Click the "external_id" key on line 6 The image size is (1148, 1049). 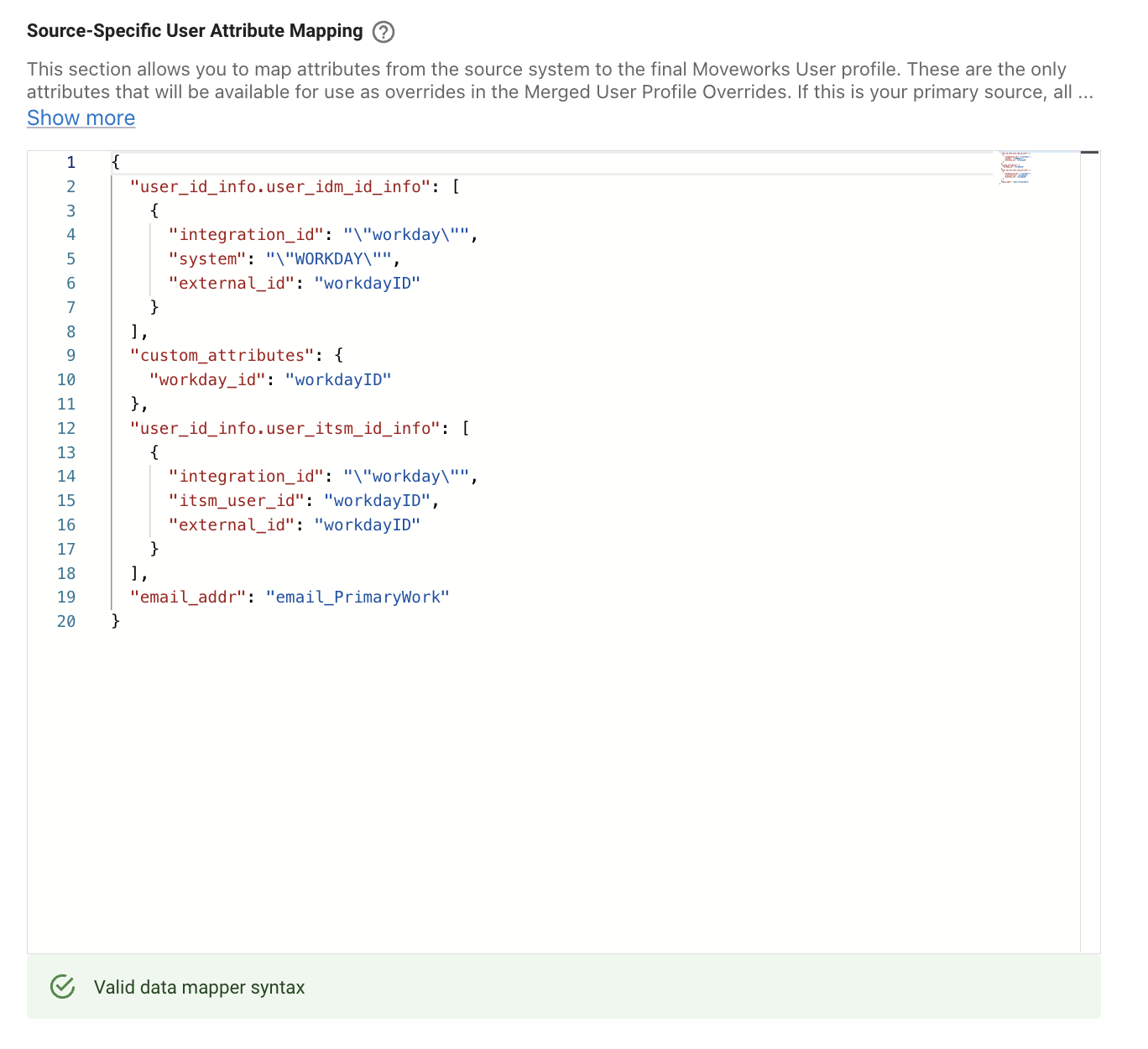click(x=232, y=284)
